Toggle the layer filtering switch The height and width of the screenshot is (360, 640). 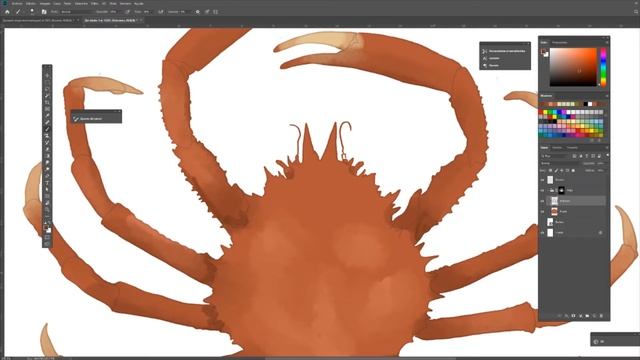pyautogui.click(x=607, y=156)
